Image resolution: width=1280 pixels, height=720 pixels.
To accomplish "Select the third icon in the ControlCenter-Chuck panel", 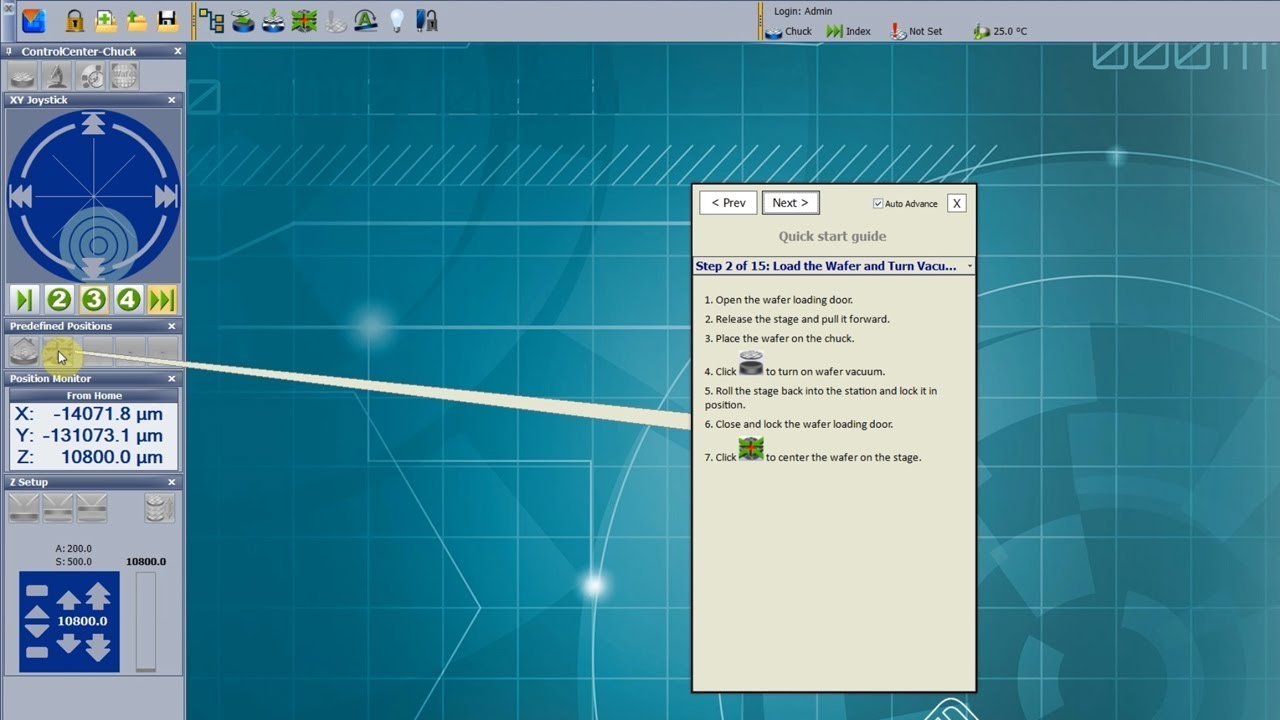I will point(90,75).
